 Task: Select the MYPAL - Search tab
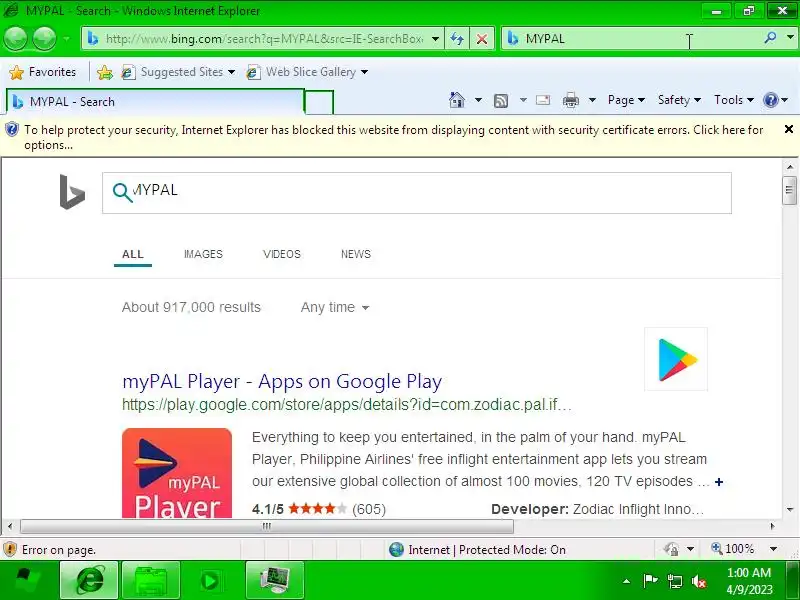coord(155,102)
